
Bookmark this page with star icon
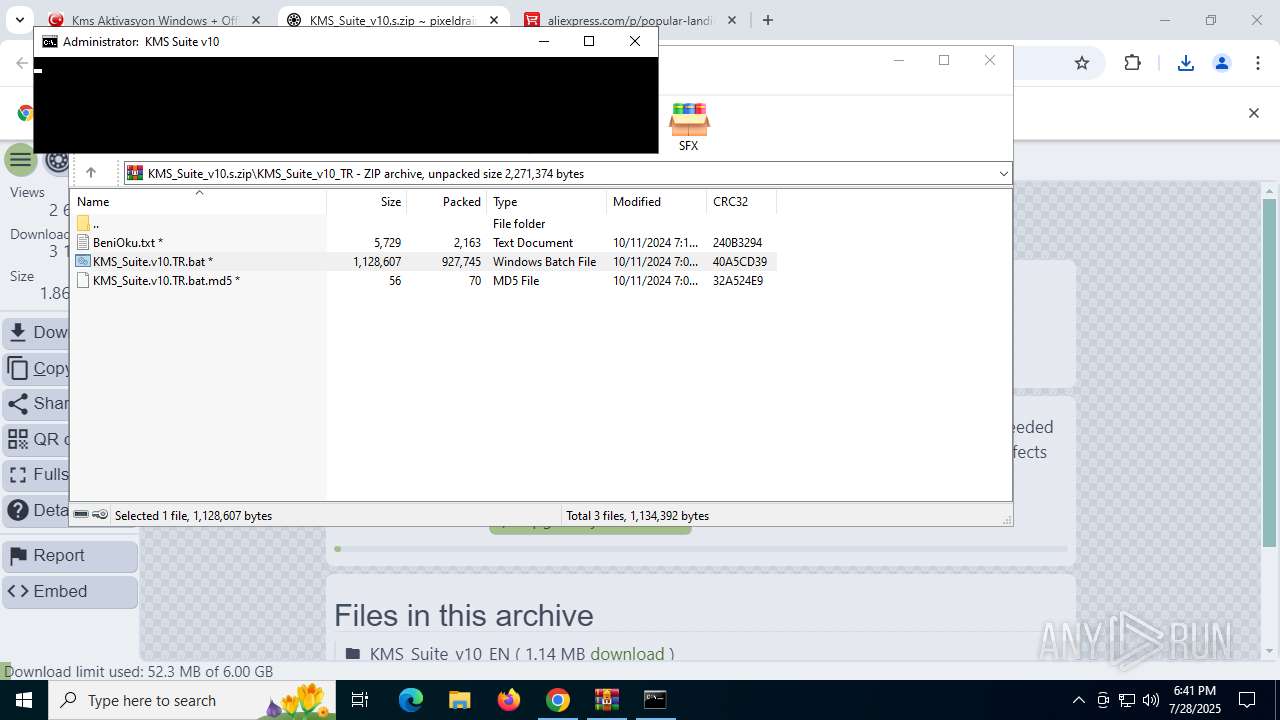click(1081, 63)
